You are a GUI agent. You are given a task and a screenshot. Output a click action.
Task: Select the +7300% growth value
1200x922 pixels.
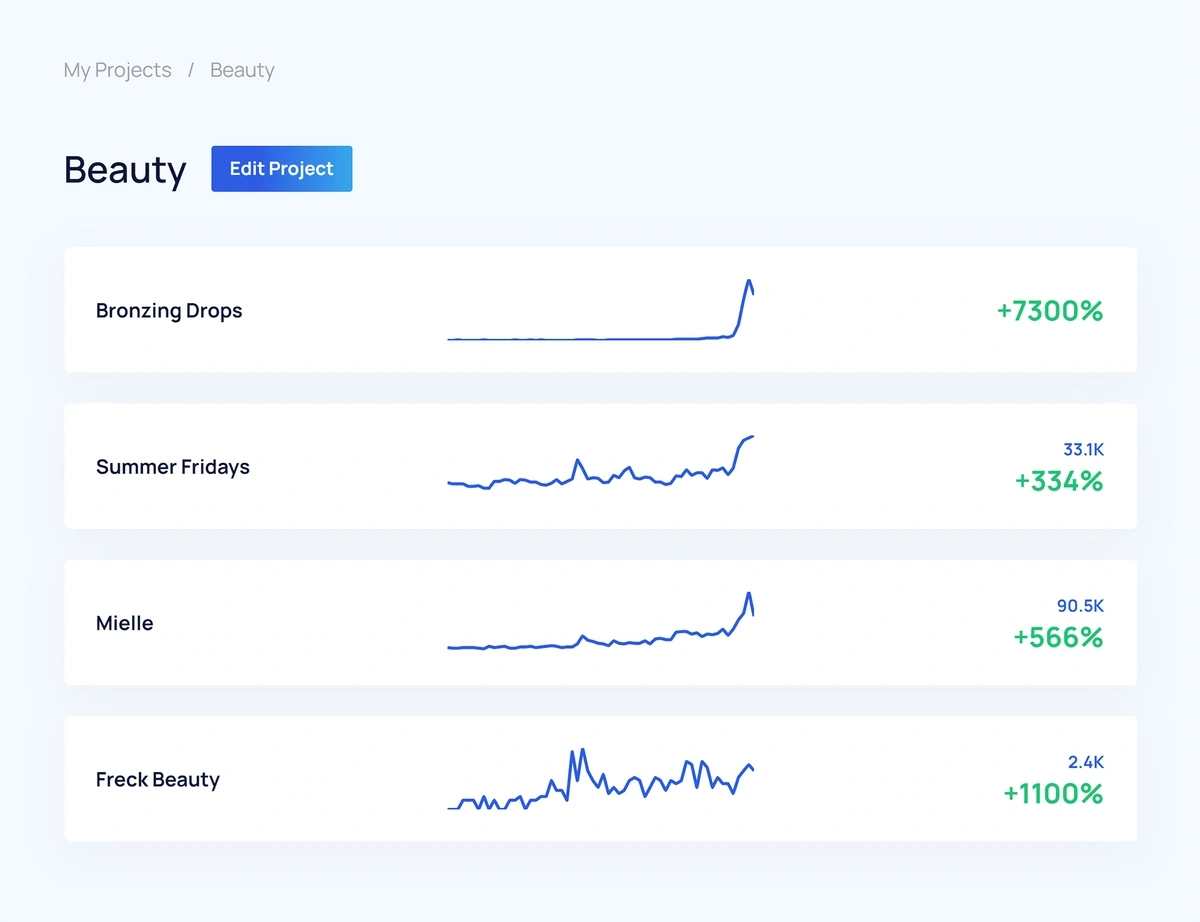(x=1050, y=311)
